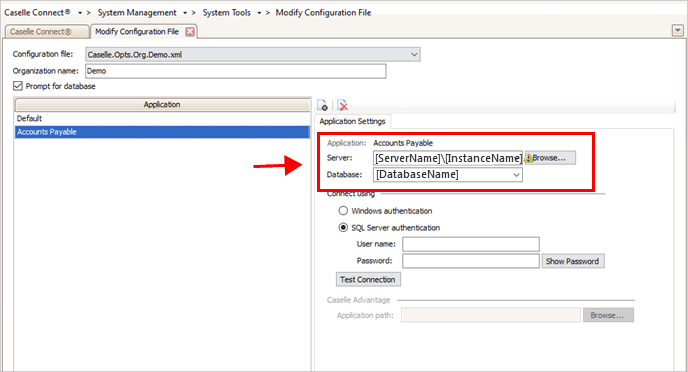Screen dimensions: 688x372
Task: Open the Application Settings tab
Action: point(352,121)
